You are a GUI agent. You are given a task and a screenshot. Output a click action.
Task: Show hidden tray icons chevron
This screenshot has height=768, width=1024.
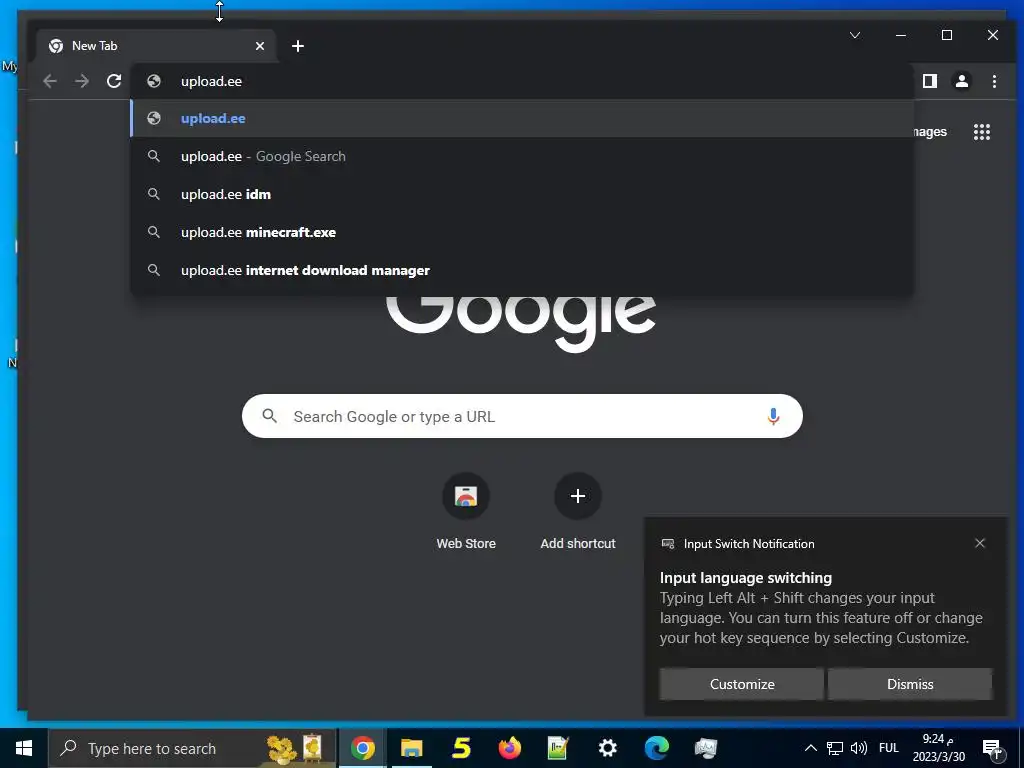pos(810,748)
